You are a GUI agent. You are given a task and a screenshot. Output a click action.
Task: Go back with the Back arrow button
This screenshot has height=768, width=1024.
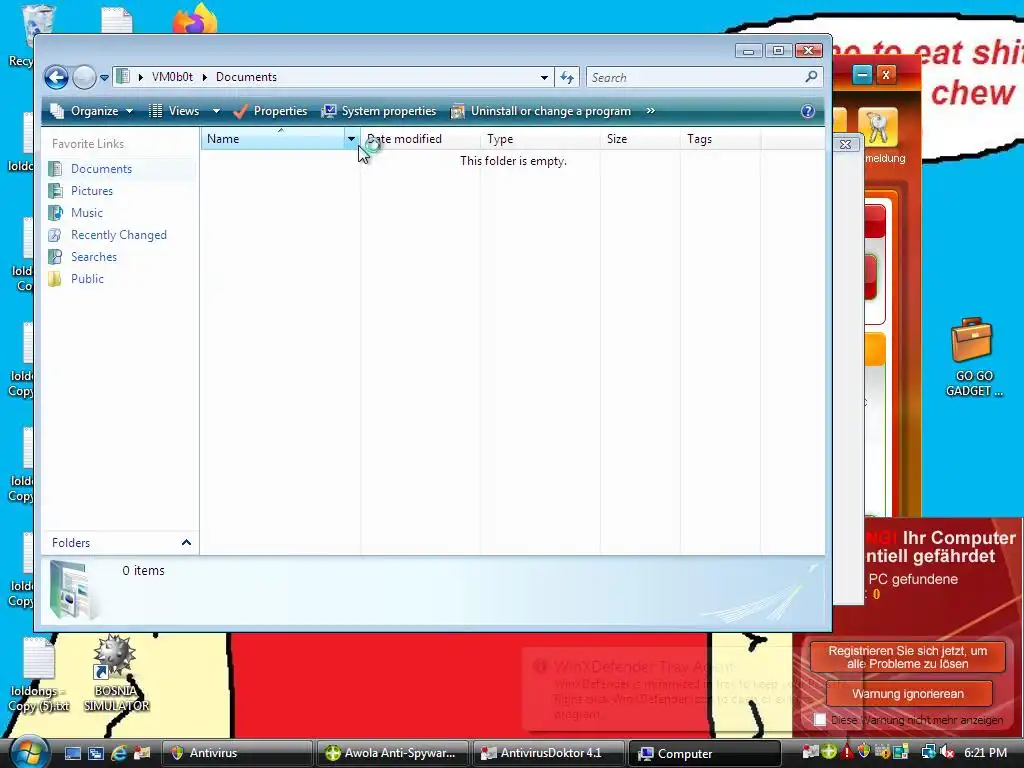(56, 78)
